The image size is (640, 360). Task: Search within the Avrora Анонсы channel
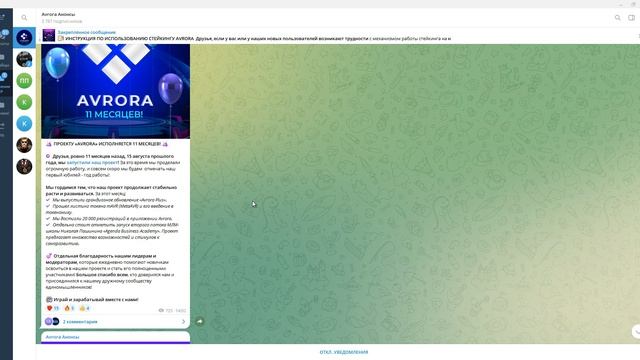(x=618, y=18)
